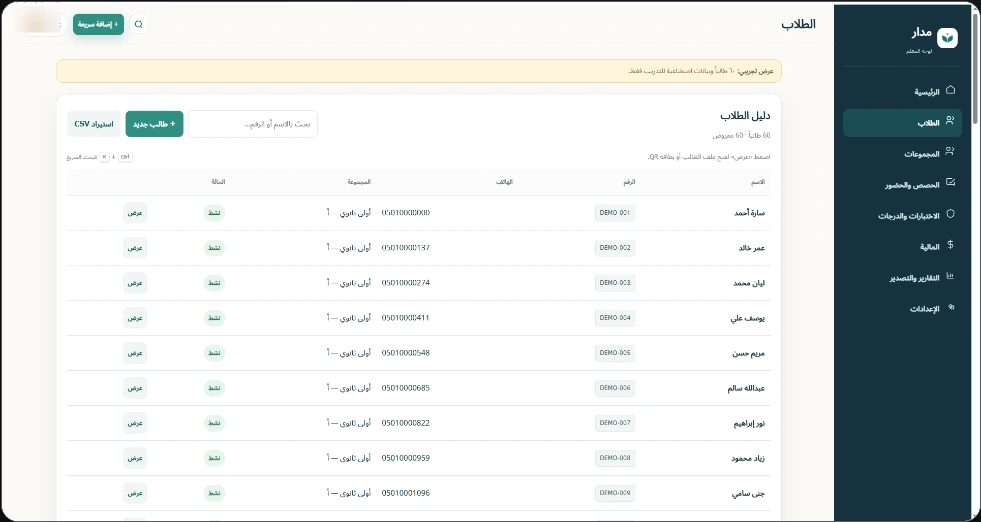Click the home icon beside الرئيسية
Image resolution: width=981 pixels, height=522 pixels.
pos(950,90)
